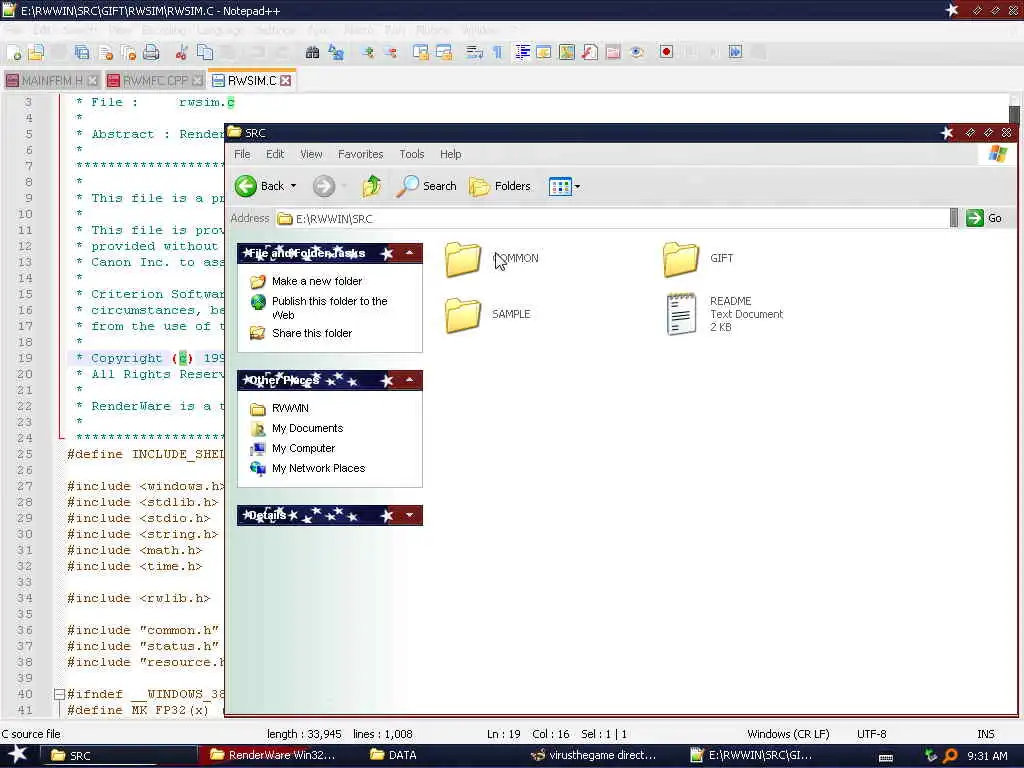This screenshot has height=768, width=1024.
Task: Collapse the code fold at line 40
Action: point(59,694)
